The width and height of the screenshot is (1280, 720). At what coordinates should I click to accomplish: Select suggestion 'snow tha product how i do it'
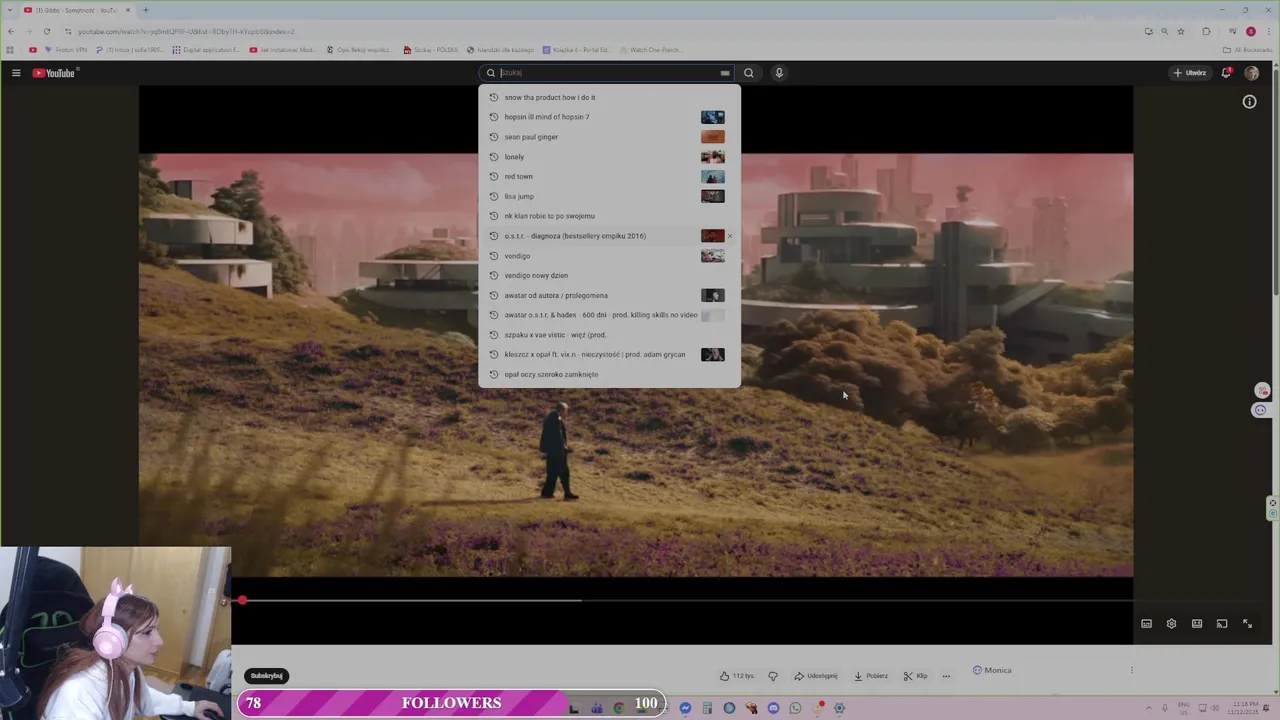pyautogui.click(x=609, y=97)
